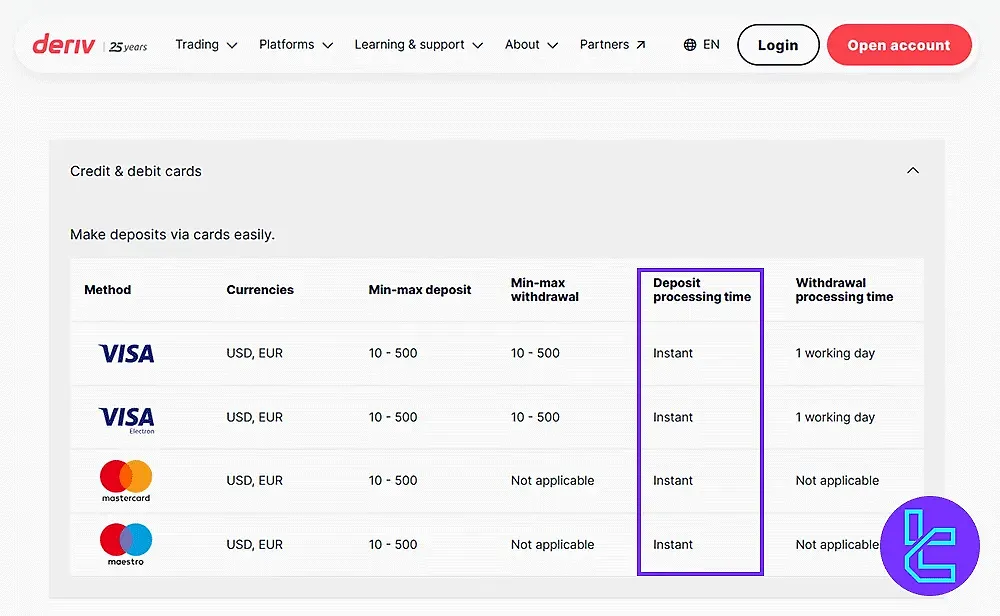1000x616 pixels.
Task: Click the Method column header
Action: click(x=108, y=290)
